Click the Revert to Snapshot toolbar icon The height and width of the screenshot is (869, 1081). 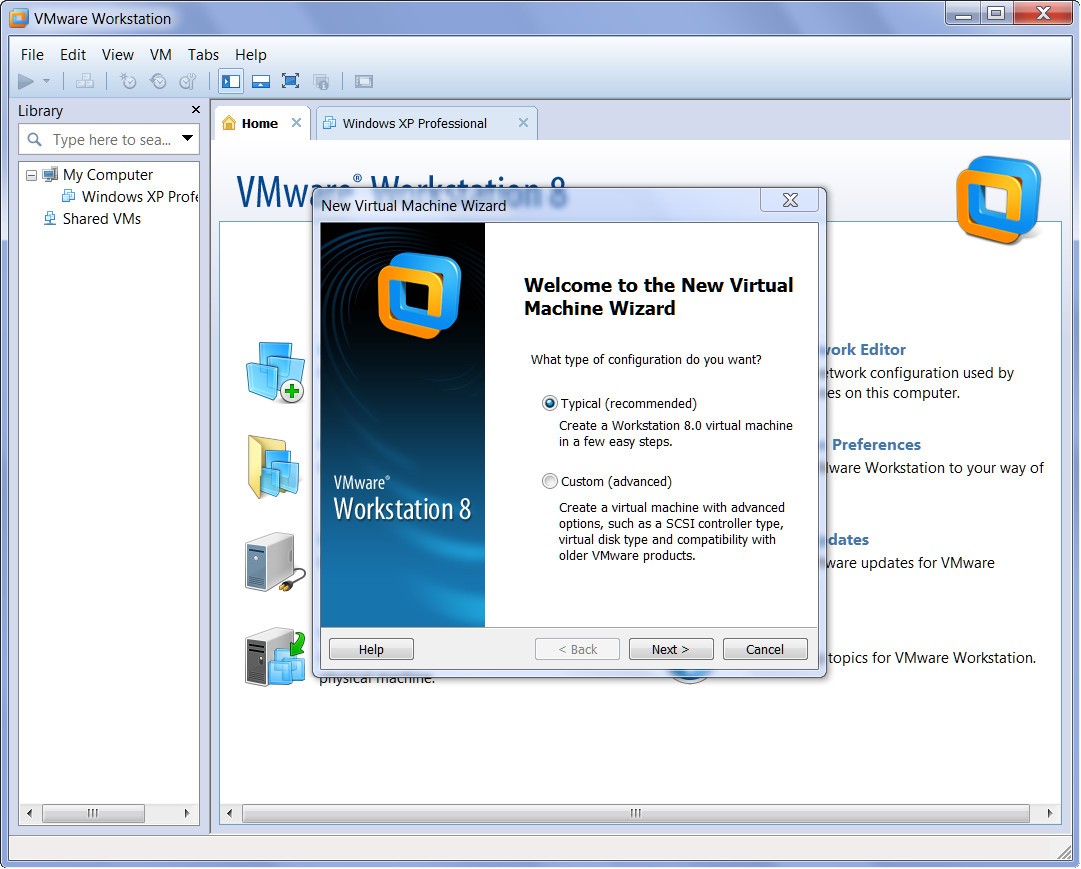click(158, 81)
